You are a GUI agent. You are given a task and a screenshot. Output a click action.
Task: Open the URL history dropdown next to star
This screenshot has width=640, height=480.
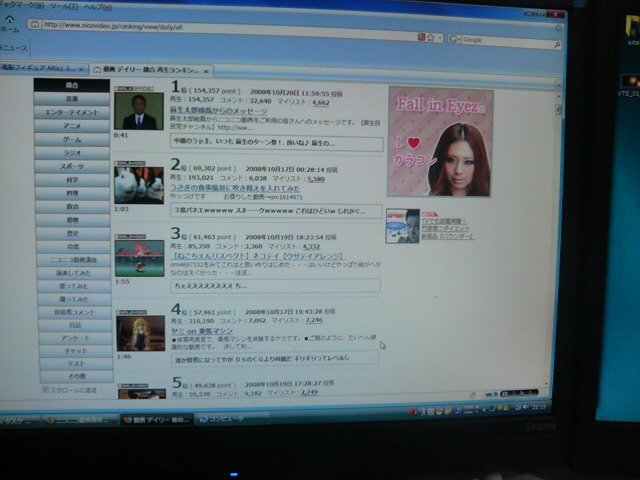pyautogui.click(x=440, y=39)
